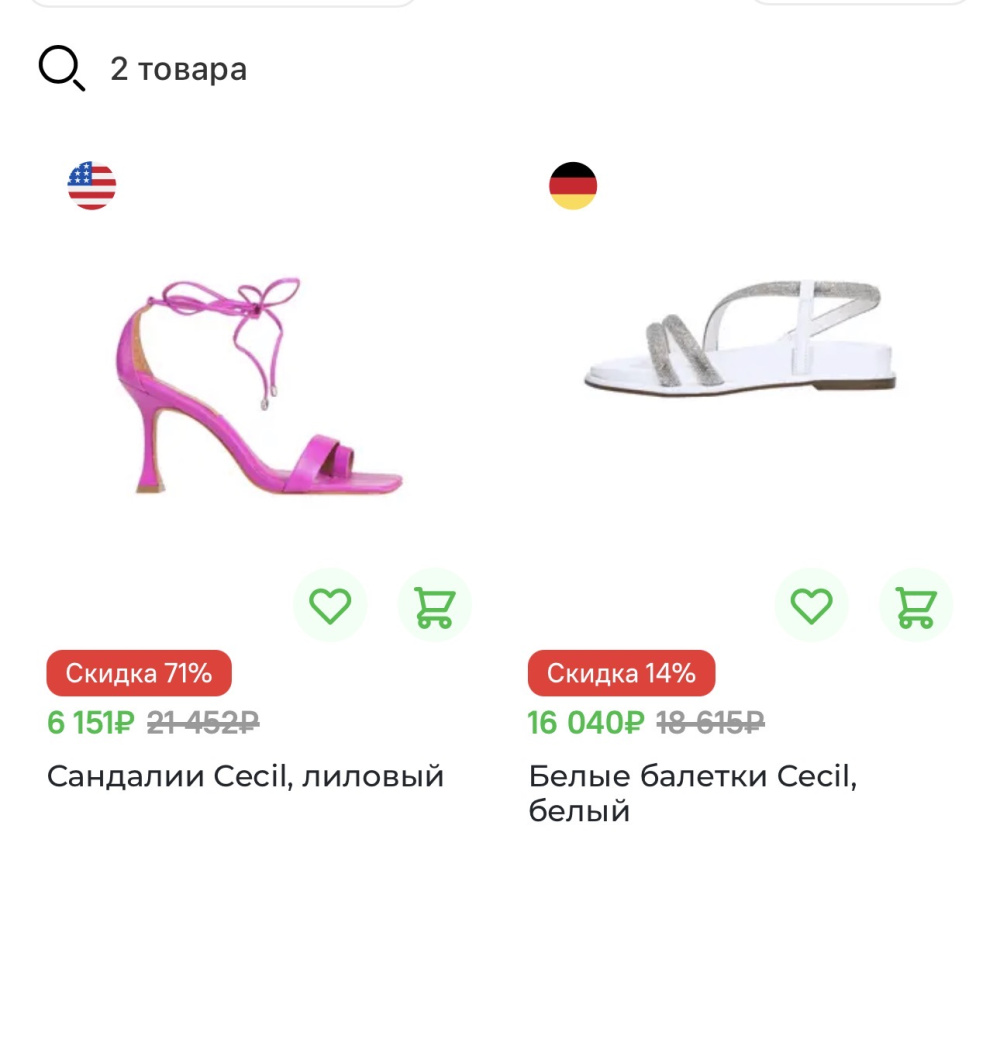Viewport: 1000px width, 1057px height.
Task: Click the partially visible control at top right
Action: pyautogui.click(x=860, y=3)
